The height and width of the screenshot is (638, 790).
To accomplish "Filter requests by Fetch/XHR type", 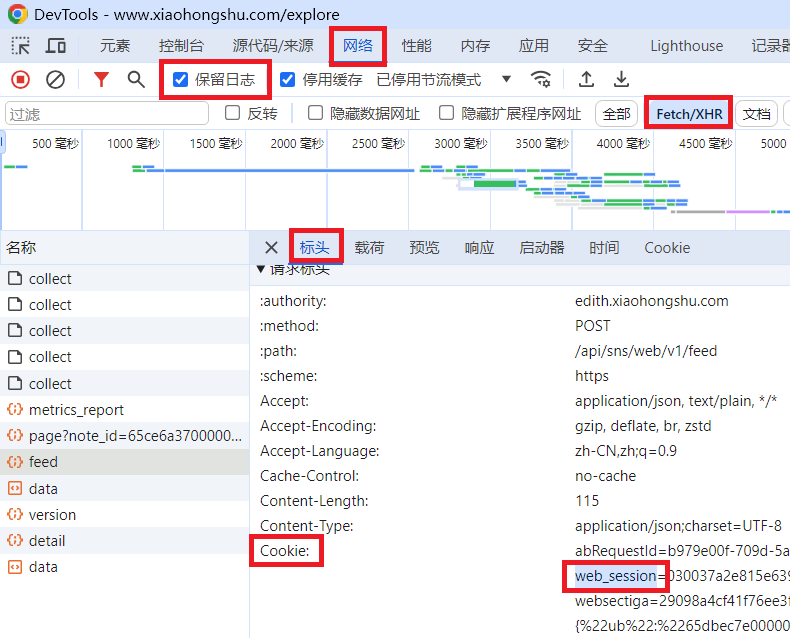I will pyautogui.click(x=689, y=114).
